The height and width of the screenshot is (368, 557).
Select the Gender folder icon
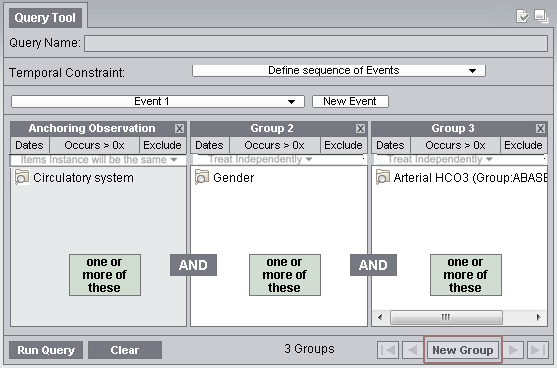[202, 177]
